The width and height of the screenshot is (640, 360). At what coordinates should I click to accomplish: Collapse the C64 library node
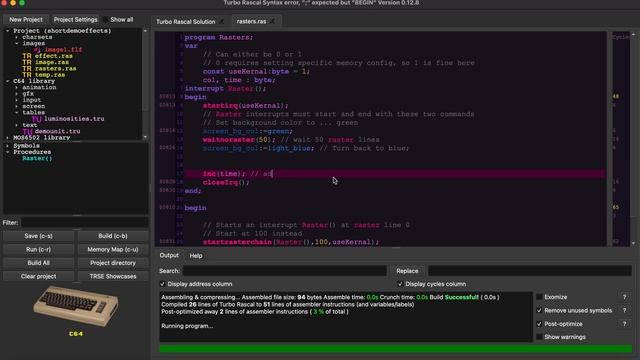coord(7,81)
